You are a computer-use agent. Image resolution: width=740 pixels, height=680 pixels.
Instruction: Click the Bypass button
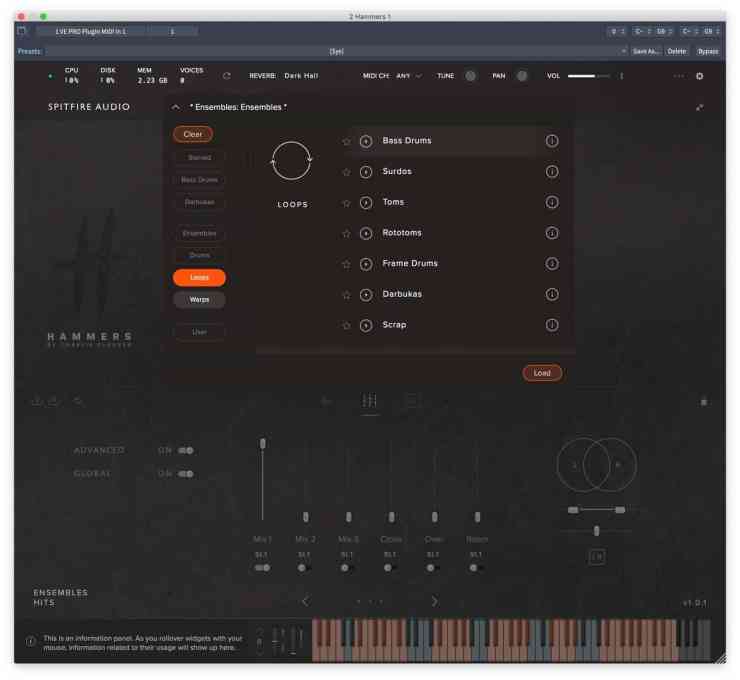pyautogui.click(x=707, y=51)
